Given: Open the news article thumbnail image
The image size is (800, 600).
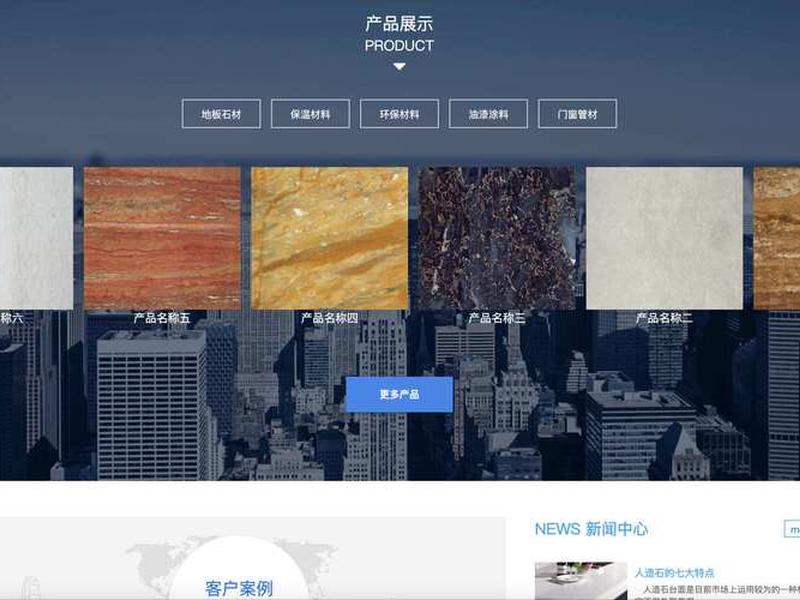Looking at the screenshot, I should click(x=581, y=581).
